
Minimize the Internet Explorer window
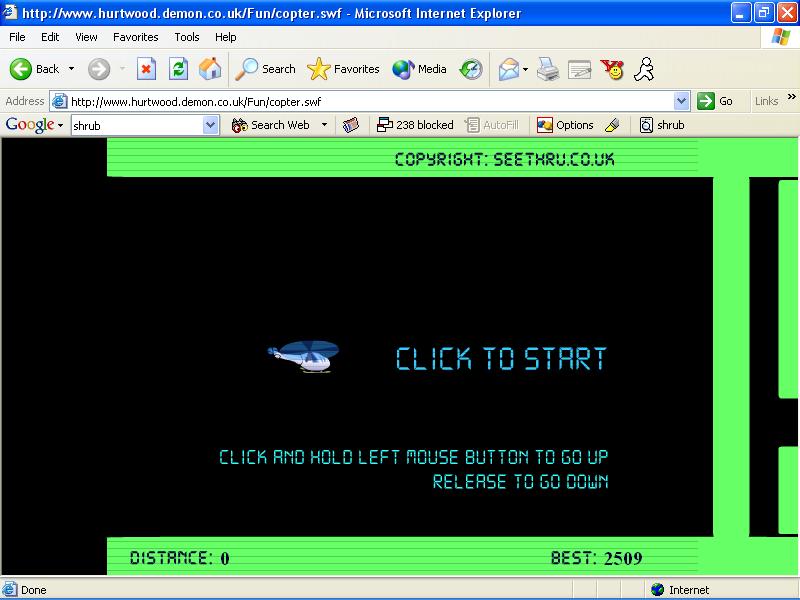(x=741, y=13)
